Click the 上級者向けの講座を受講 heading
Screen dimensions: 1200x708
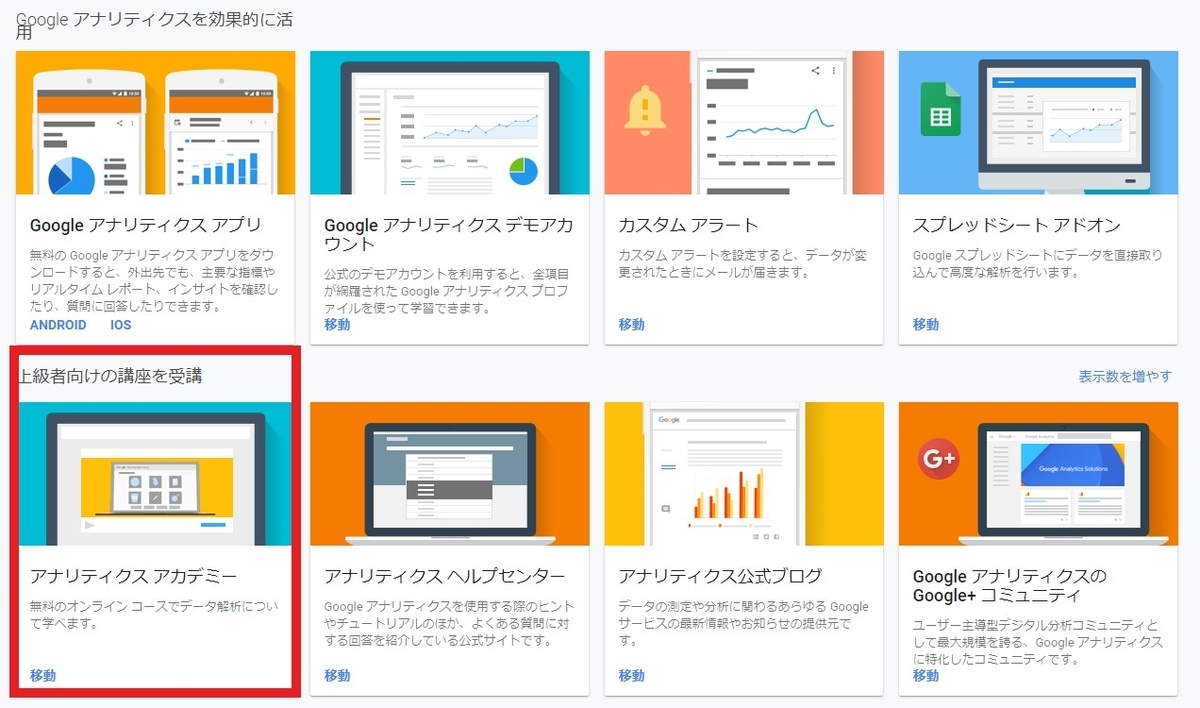[110, 376]
